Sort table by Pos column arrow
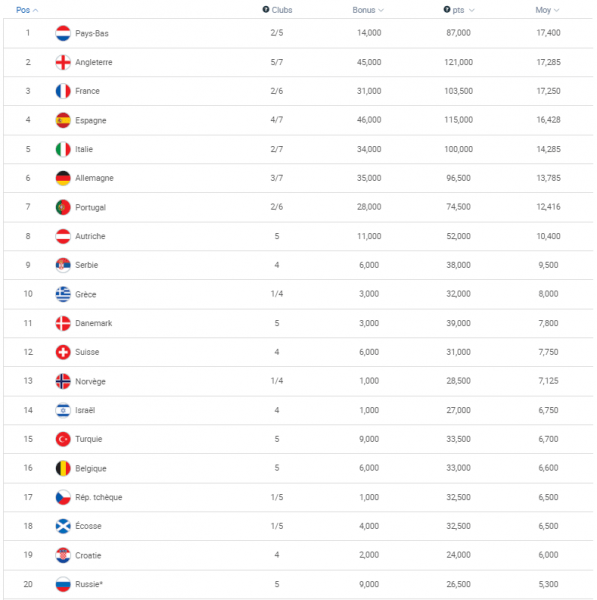This screenshot has height=600, width=597. click(36, 10)
